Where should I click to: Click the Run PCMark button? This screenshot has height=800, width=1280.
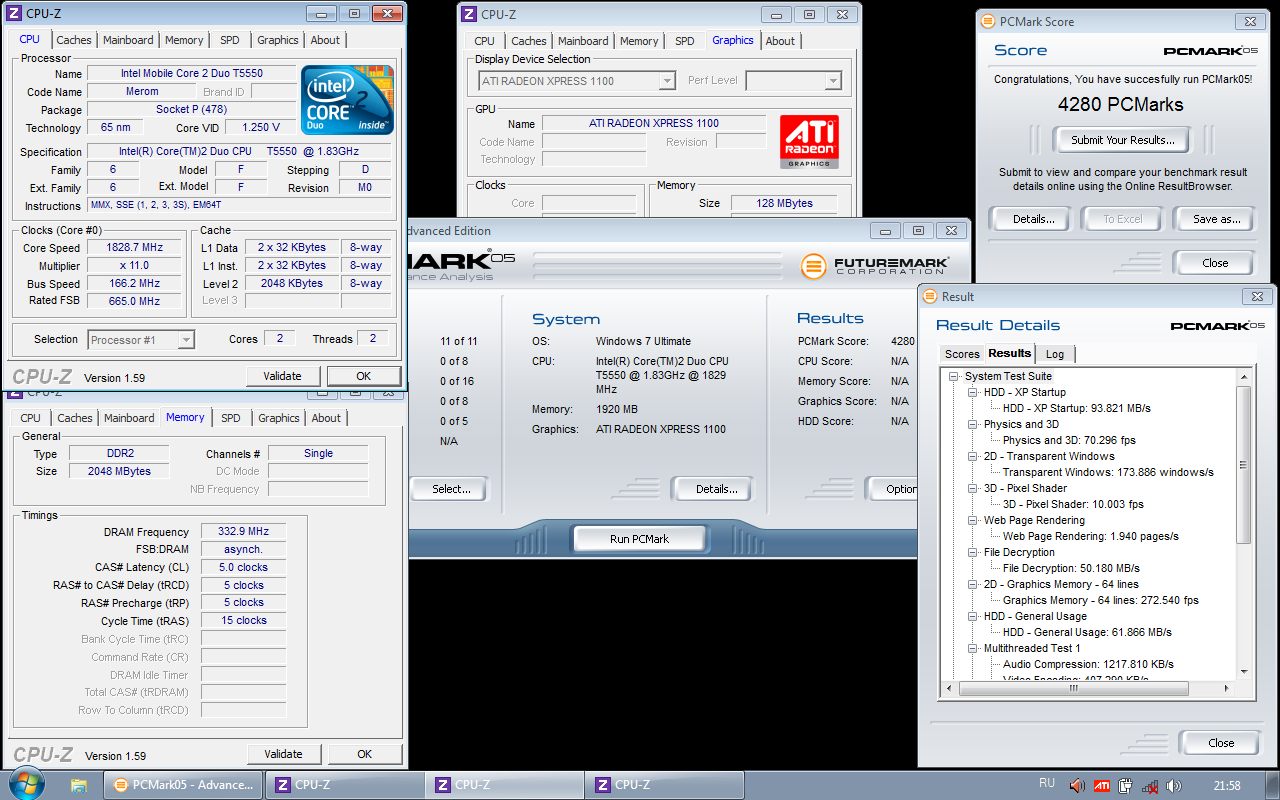(x=639, y=539)
